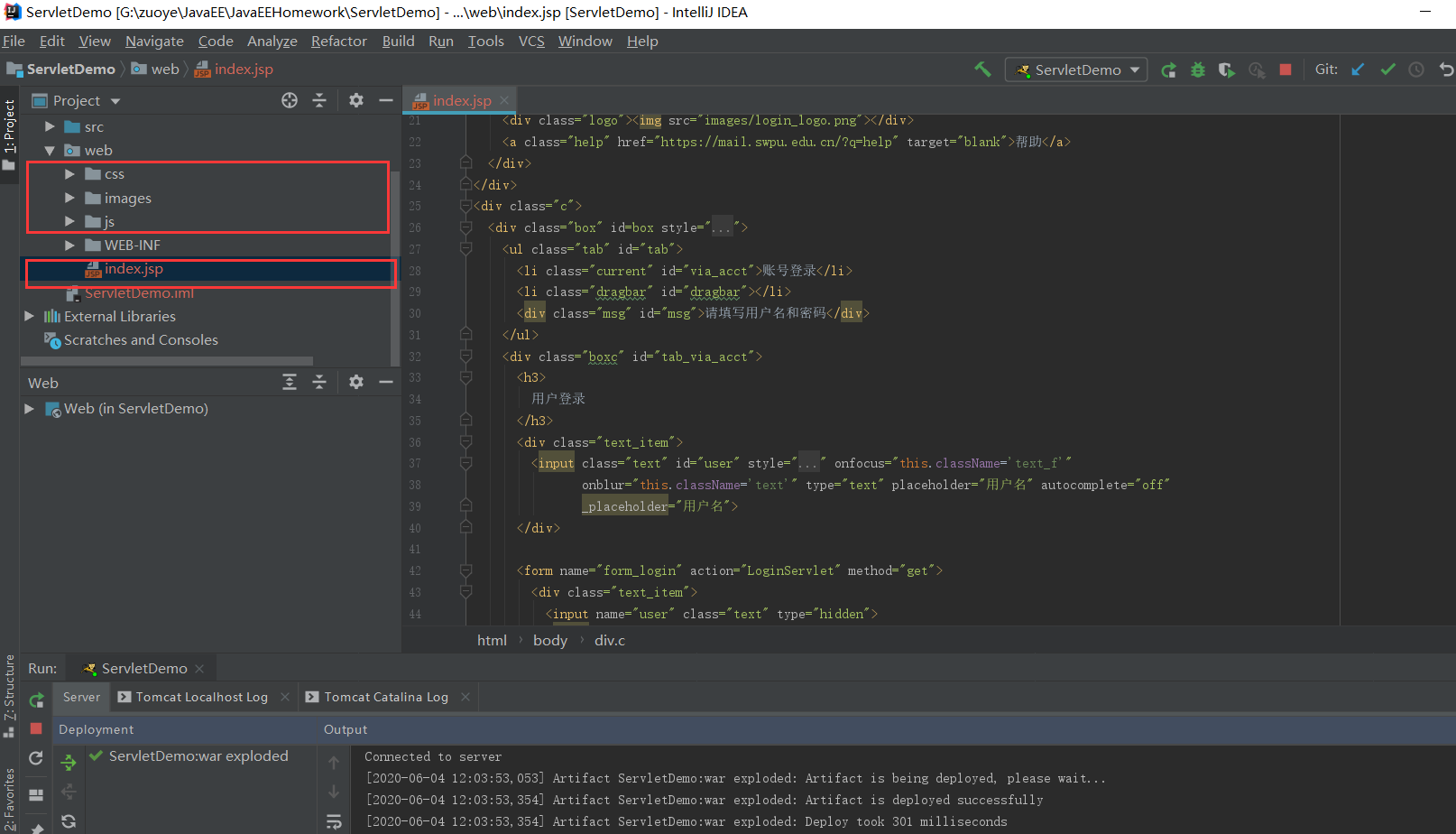Click the web breadcrumb in navigation bar

pos(164,69)
